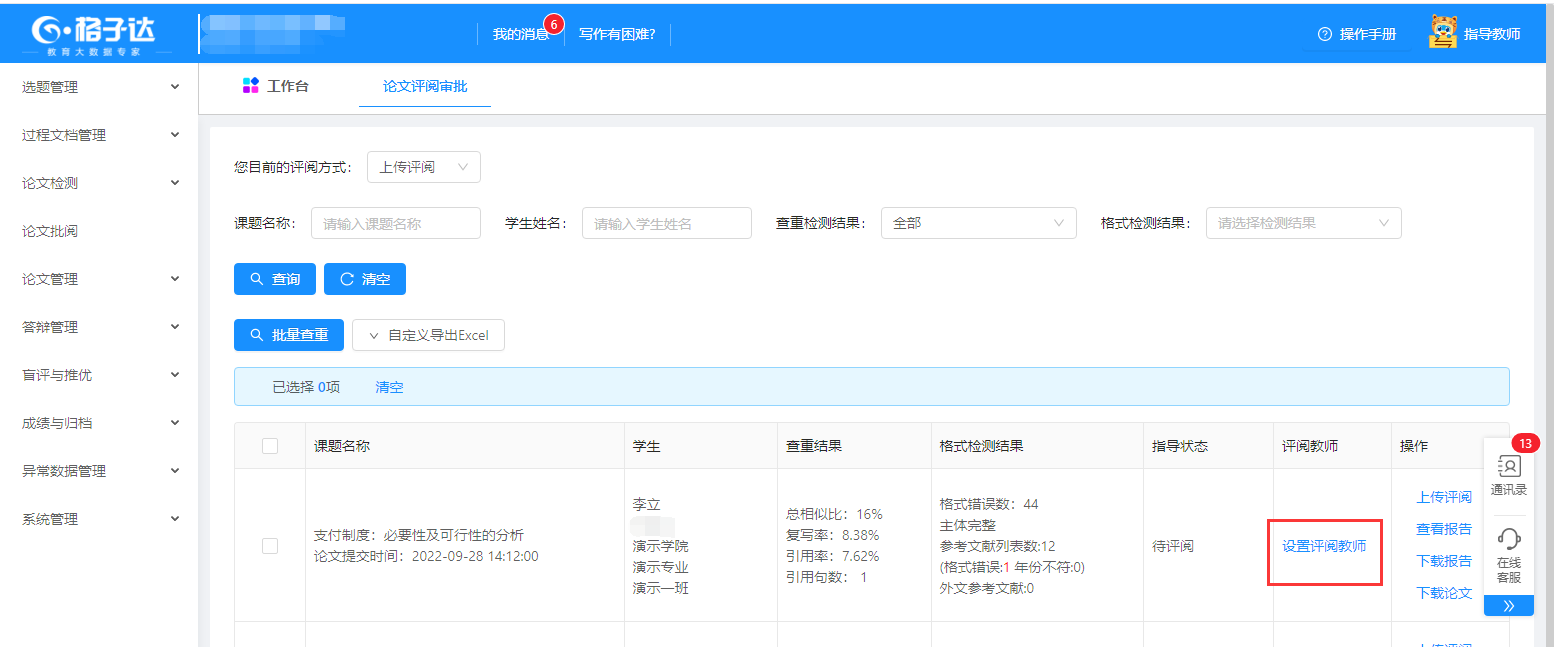Click the 设置评阅教师 link

(x=1324, y=546)
